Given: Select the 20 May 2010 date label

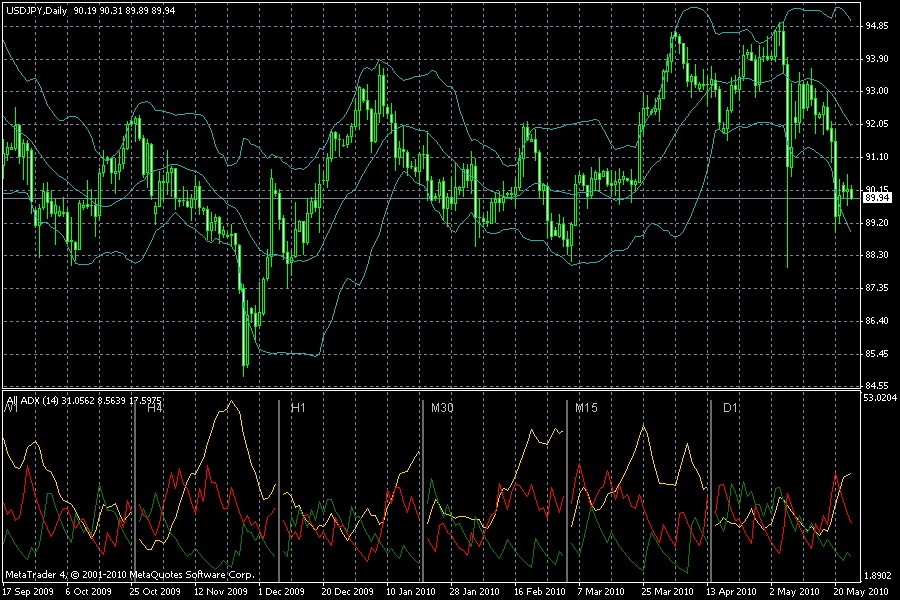Looking at the screenshot, I should point(860,591).
